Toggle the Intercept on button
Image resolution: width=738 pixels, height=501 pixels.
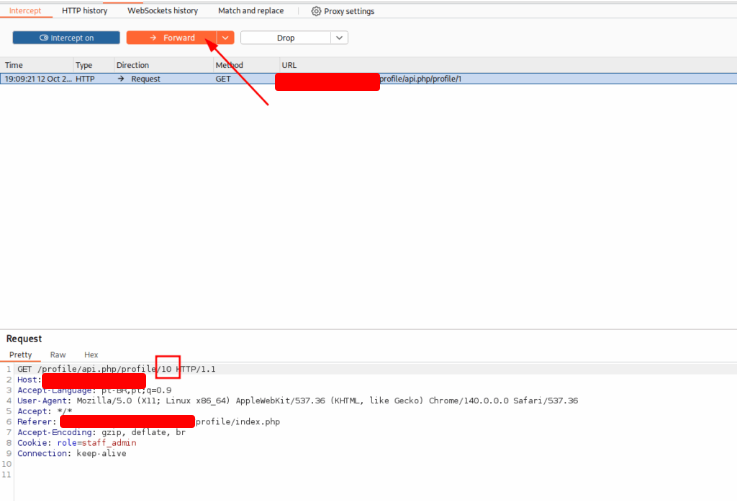click(65, 37)
